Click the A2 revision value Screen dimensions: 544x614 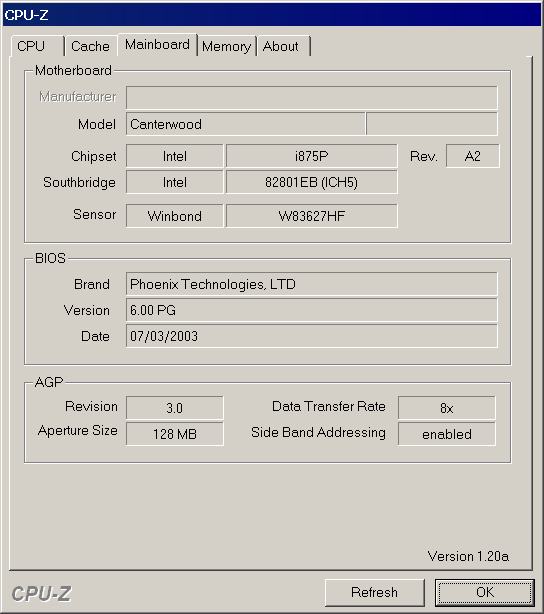coord(473,156)
